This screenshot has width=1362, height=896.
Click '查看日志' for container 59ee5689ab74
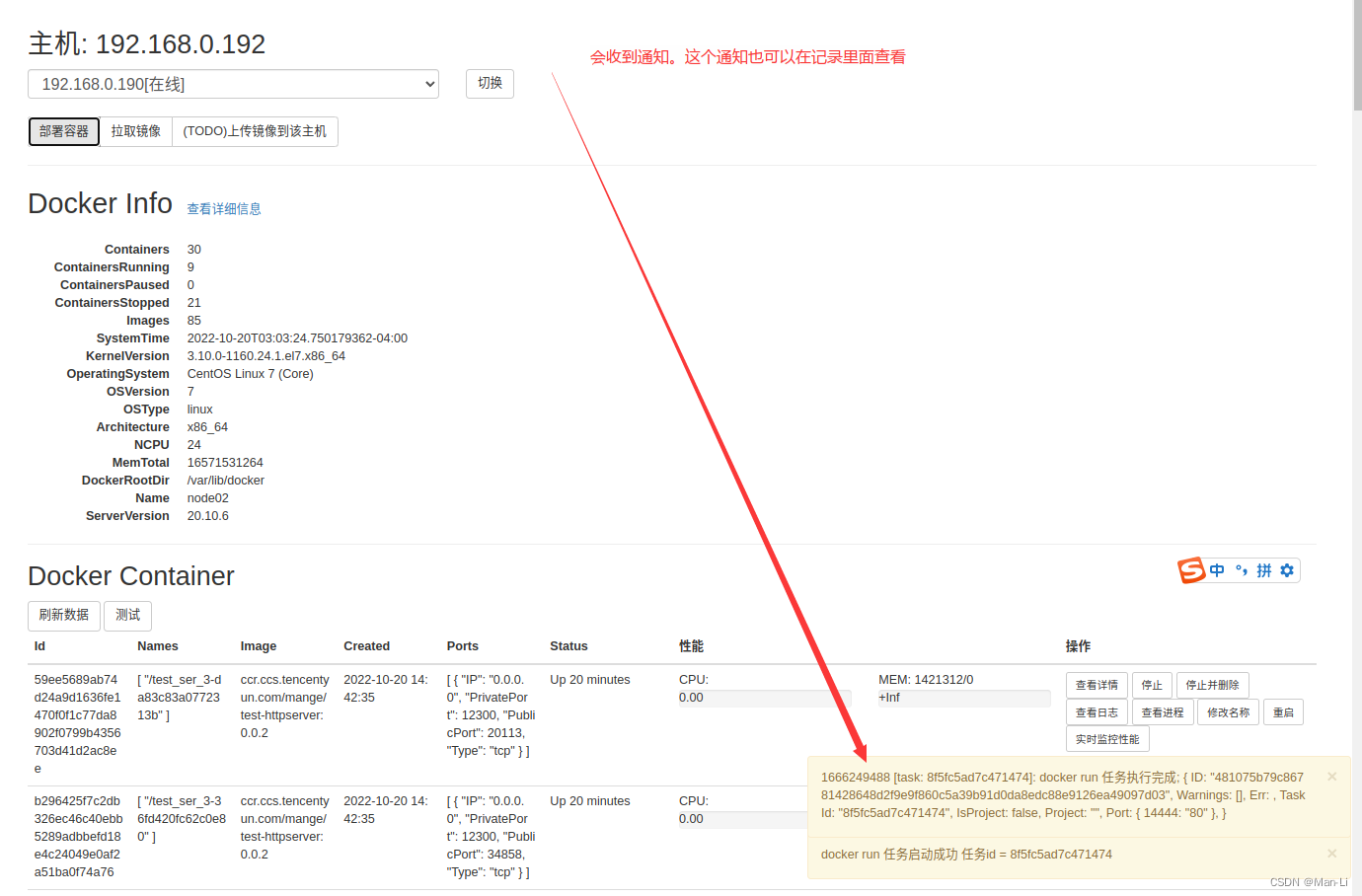tap(1097, 712)
